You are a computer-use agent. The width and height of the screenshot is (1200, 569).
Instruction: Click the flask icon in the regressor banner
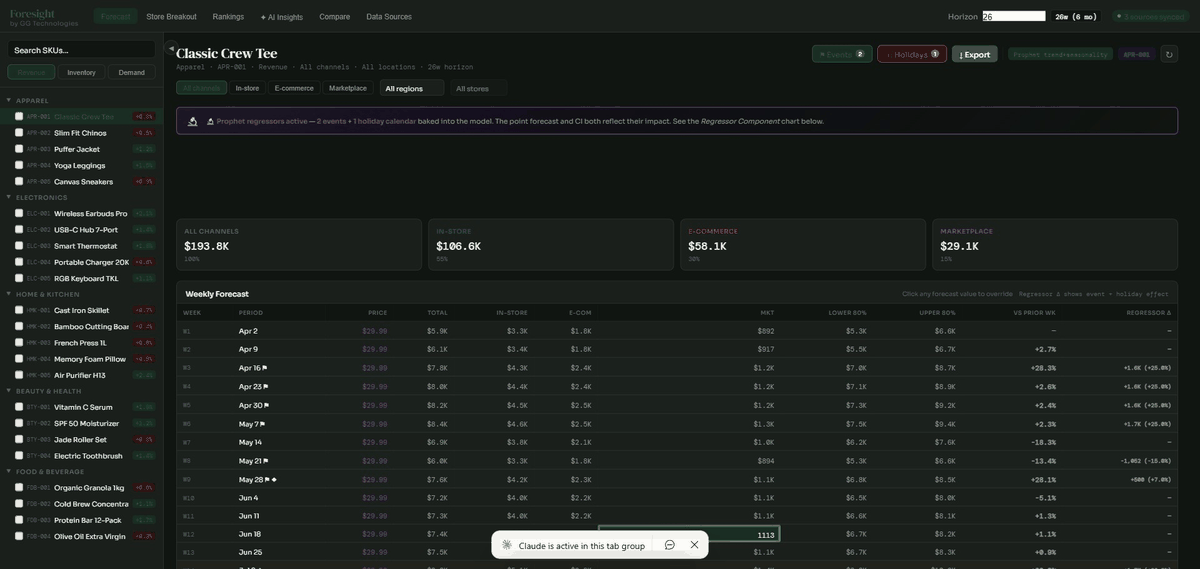(193, 121)
